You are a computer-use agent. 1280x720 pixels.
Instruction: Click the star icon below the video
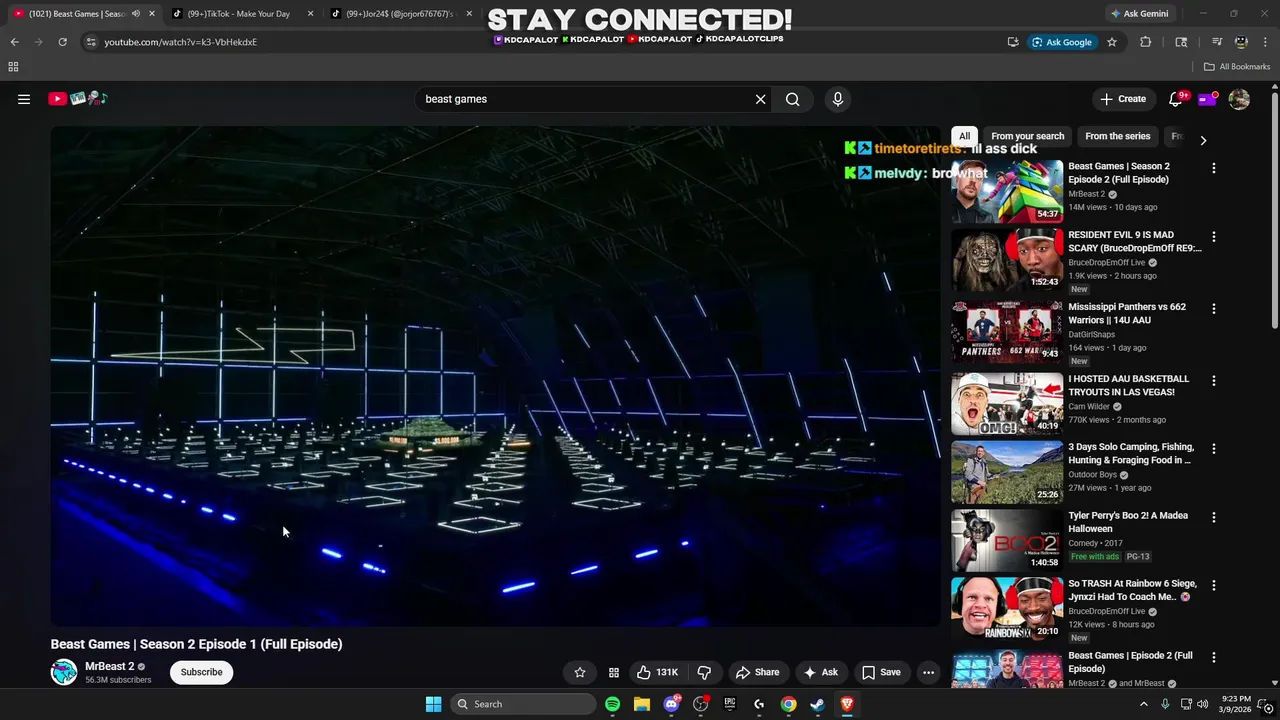click(580, 672)
